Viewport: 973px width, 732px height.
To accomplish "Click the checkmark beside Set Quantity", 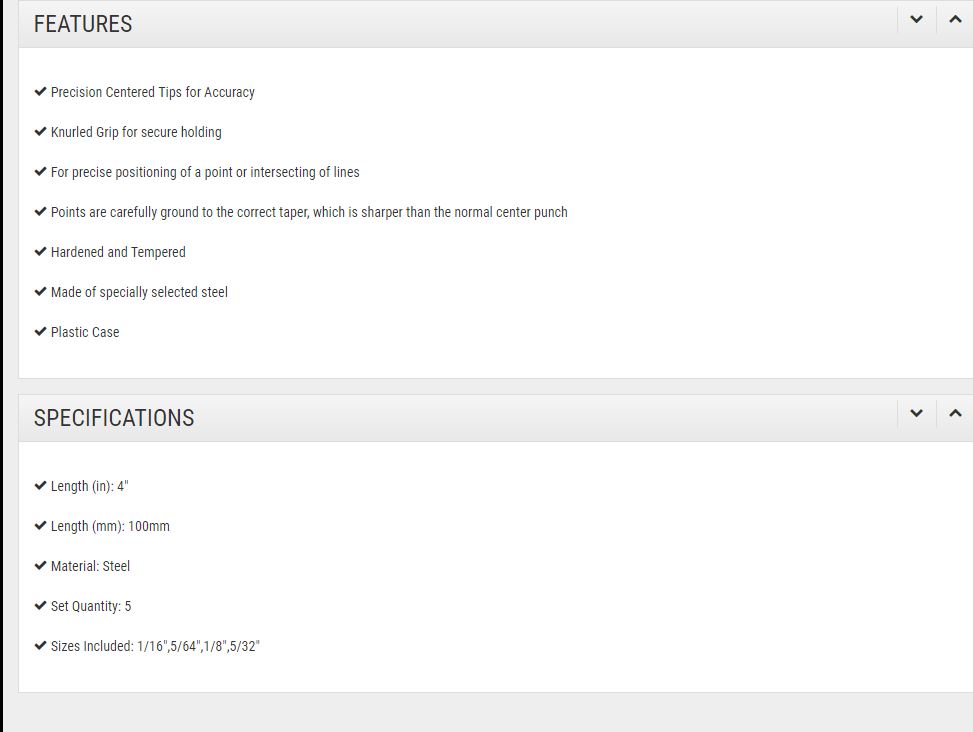I will (x=41, y=606).
